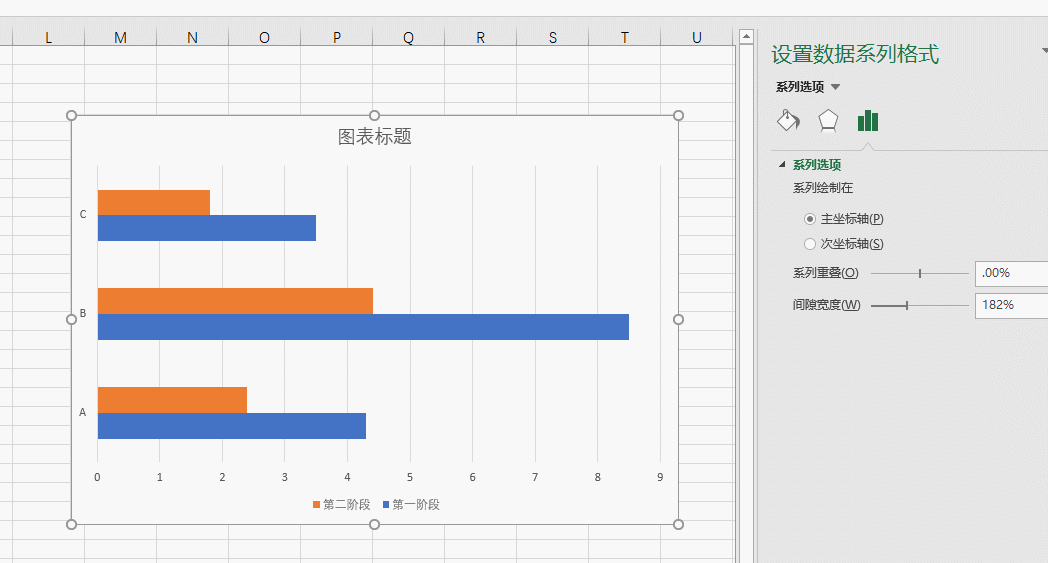Click the scroll up arrow of the sheet

pyautogui.click(x=747, y=36)
